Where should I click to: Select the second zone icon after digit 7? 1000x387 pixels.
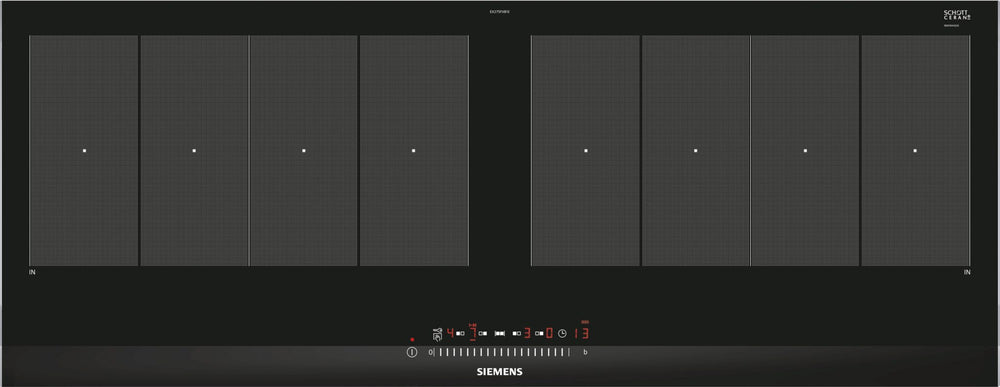tap(483, 333)
